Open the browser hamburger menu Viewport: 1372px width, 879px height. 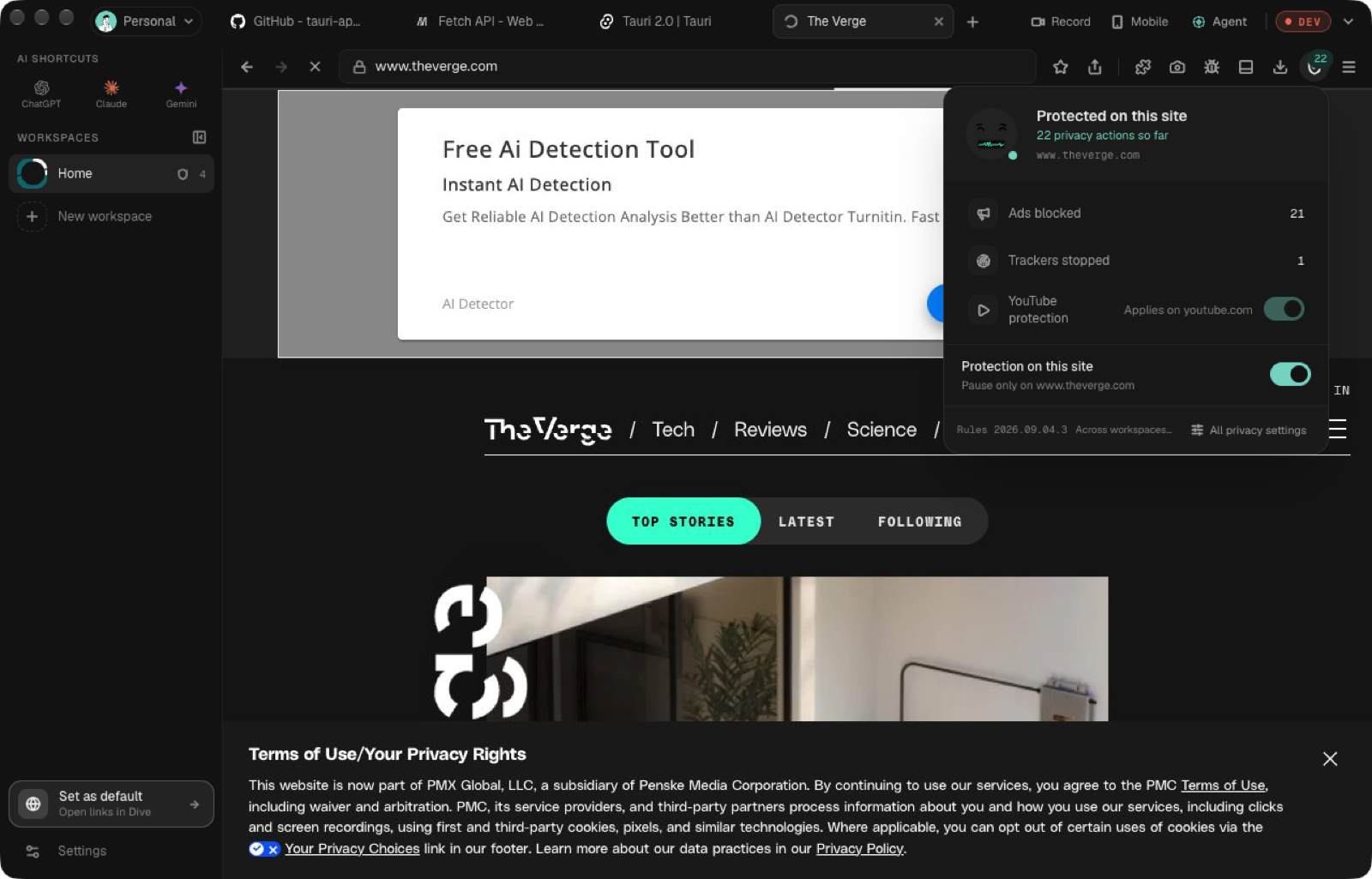(x=1349, y=67)
